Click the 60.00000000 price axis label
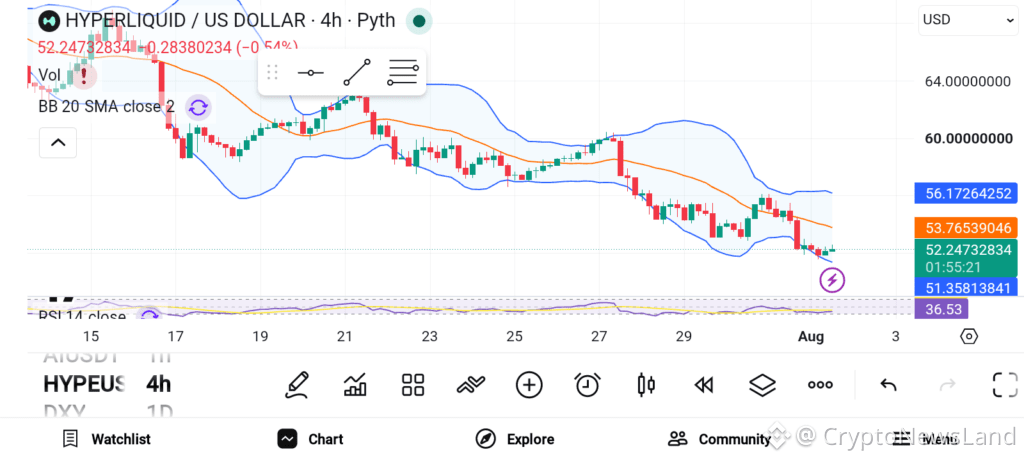The height and width of the screenshot is (461, 1024). tap(968, 138)
